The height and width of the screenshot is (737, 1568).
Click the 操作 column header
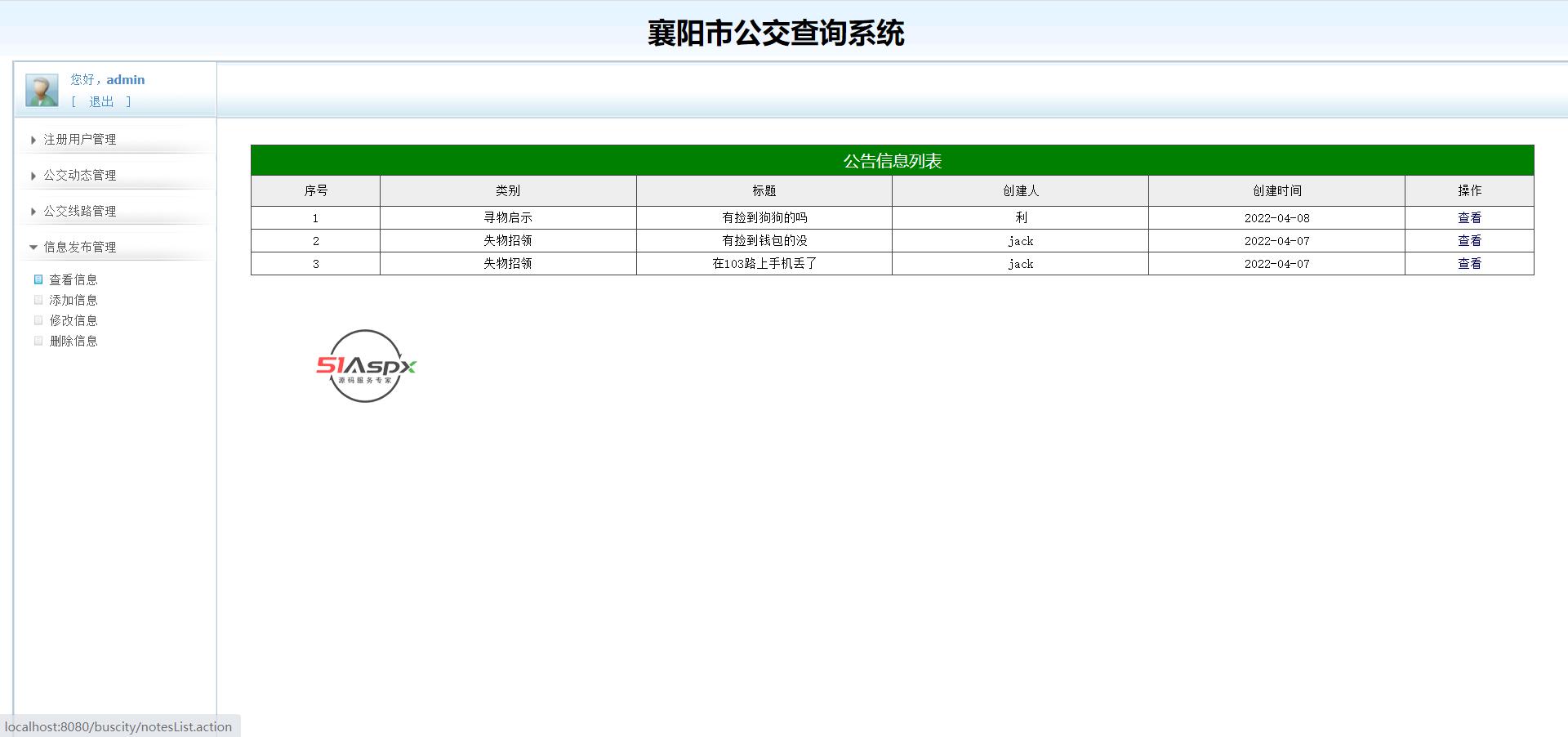[1470, 191]
